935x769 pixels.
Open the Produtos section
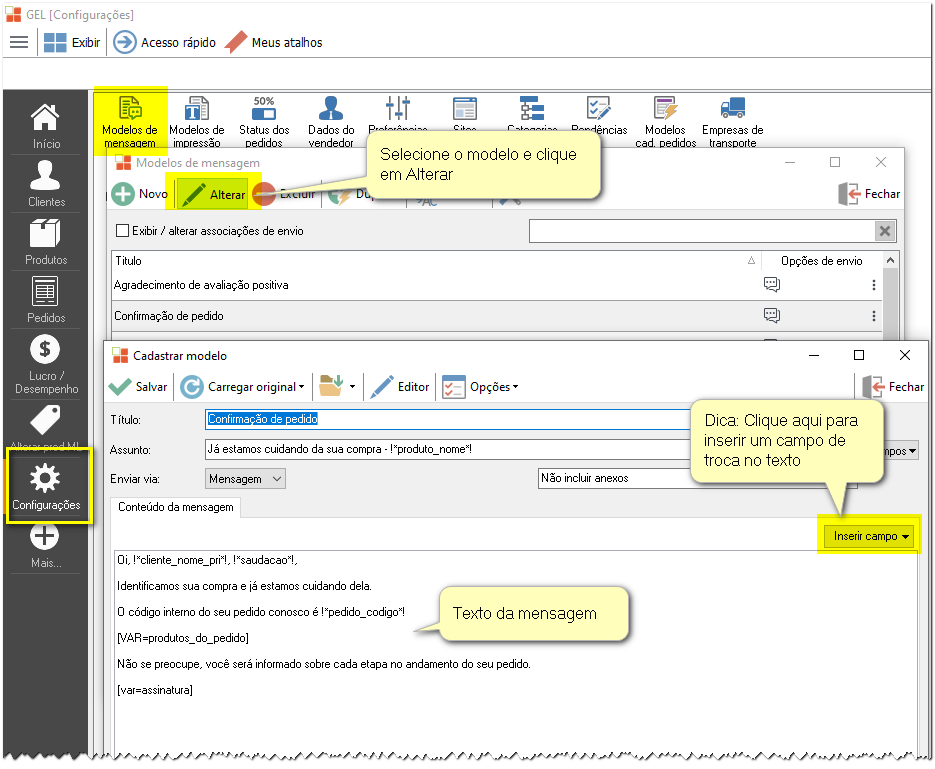pyautogui.click(x=46, y=241)
